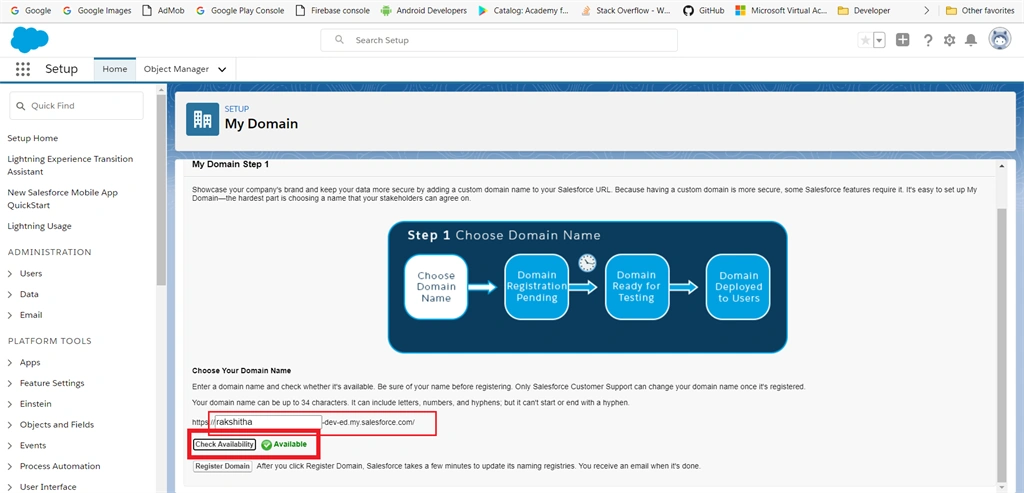
Task: Click the sidebar scrollbar
Action: [x=161, y=189]
